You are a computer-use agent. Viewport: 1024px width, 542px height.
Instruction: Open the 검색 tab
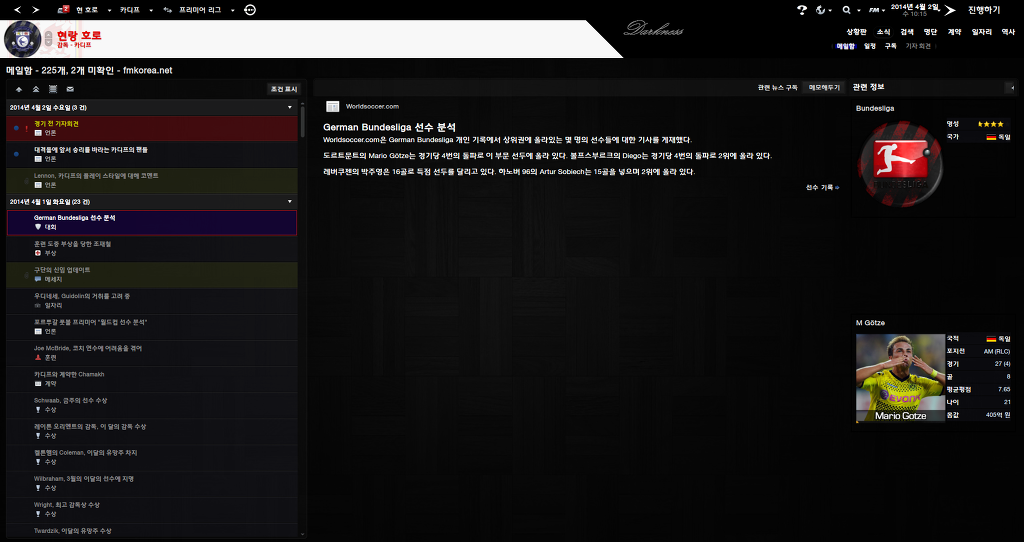(x=907, y=31)
